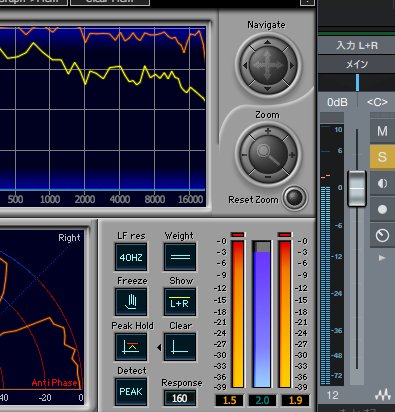
Task: Change LF res 40HZ setting
Action: click(131, 257)
